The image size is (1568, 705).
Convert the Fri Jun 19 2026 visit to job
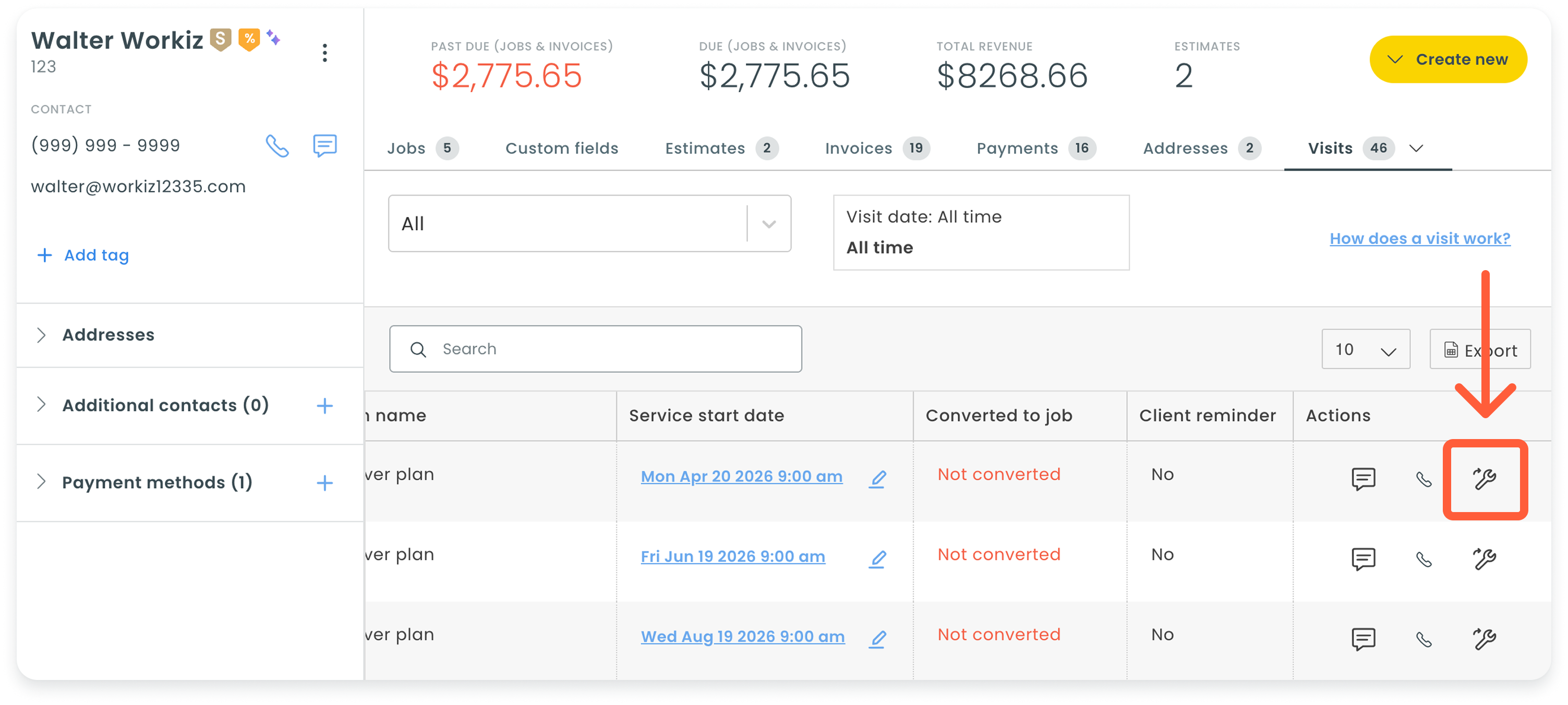[x=1485, y=559]
